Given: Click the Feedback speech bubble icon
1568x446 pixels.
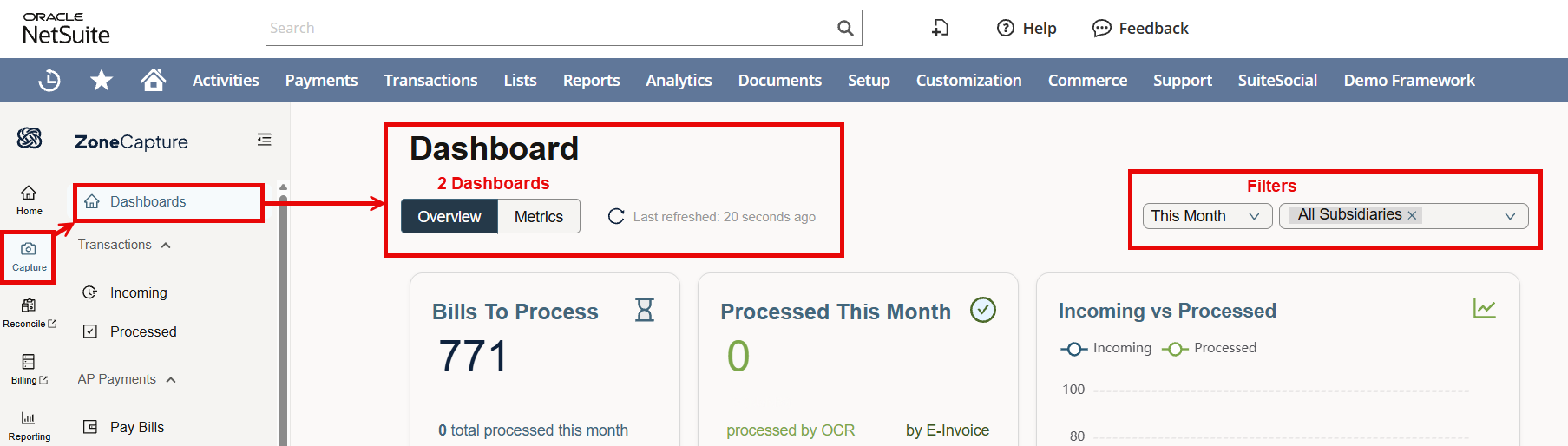Looking at the screenshot, I should (1101, 28).
